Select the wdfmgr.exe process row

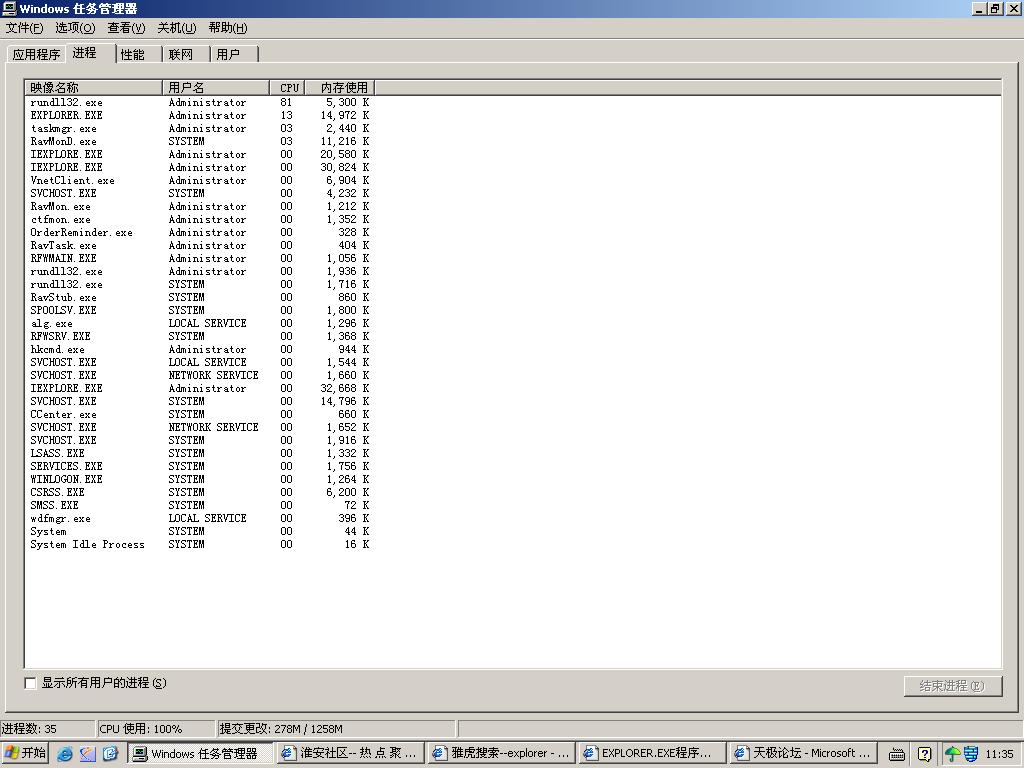click(x=200, y=519)
